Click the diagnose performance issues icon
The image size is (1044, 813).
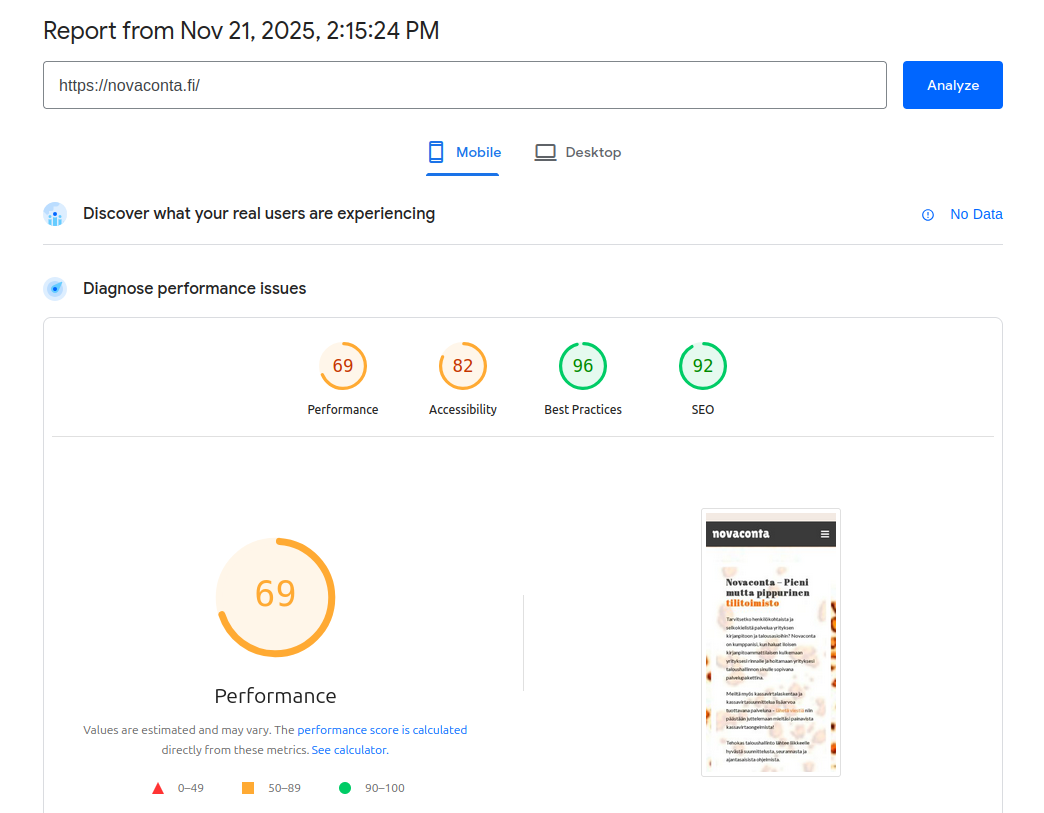point(55,289)
